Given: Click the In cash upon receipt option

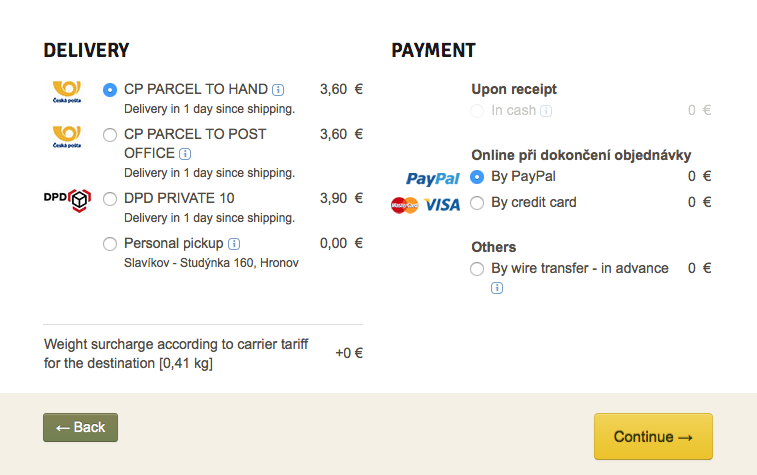Looking at the screenshot, I should click(477, 111).
